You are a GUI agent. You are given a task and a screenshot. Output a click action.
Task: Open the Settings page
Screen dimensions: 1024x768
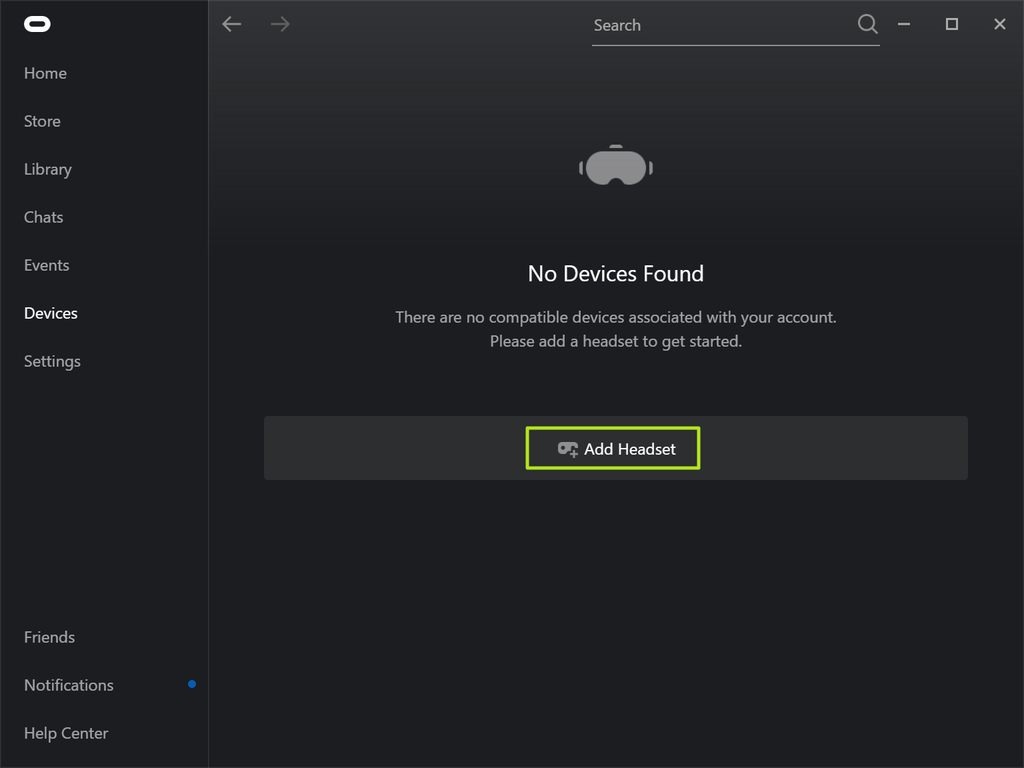coord(52,361)
